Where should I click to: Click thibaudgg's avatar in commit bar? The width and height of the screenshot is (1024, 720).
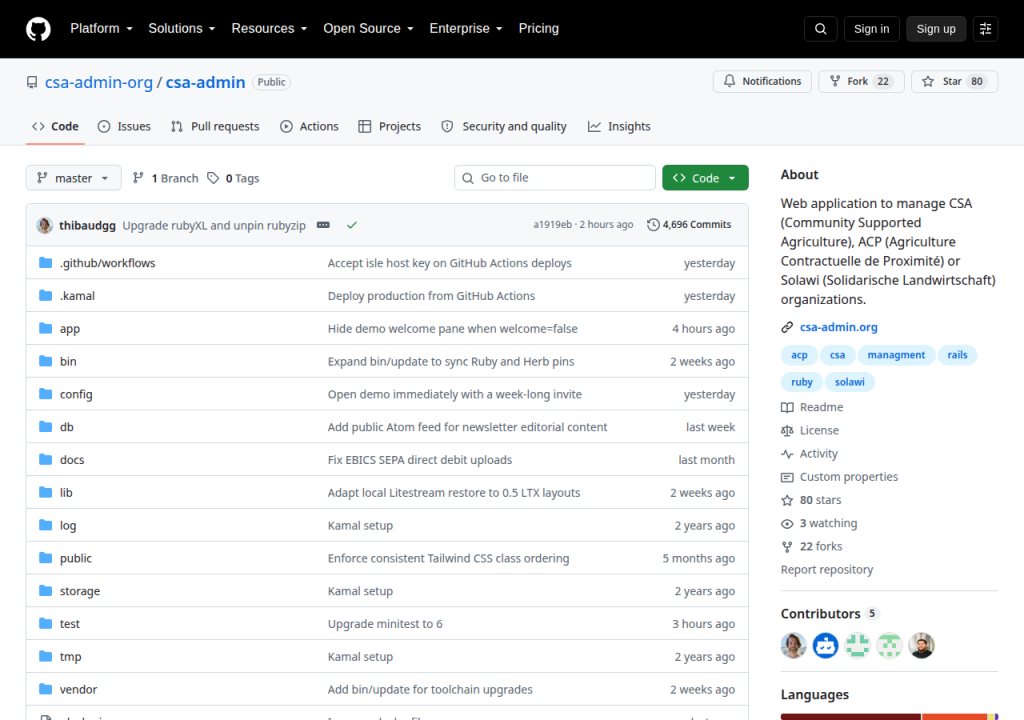44,225
